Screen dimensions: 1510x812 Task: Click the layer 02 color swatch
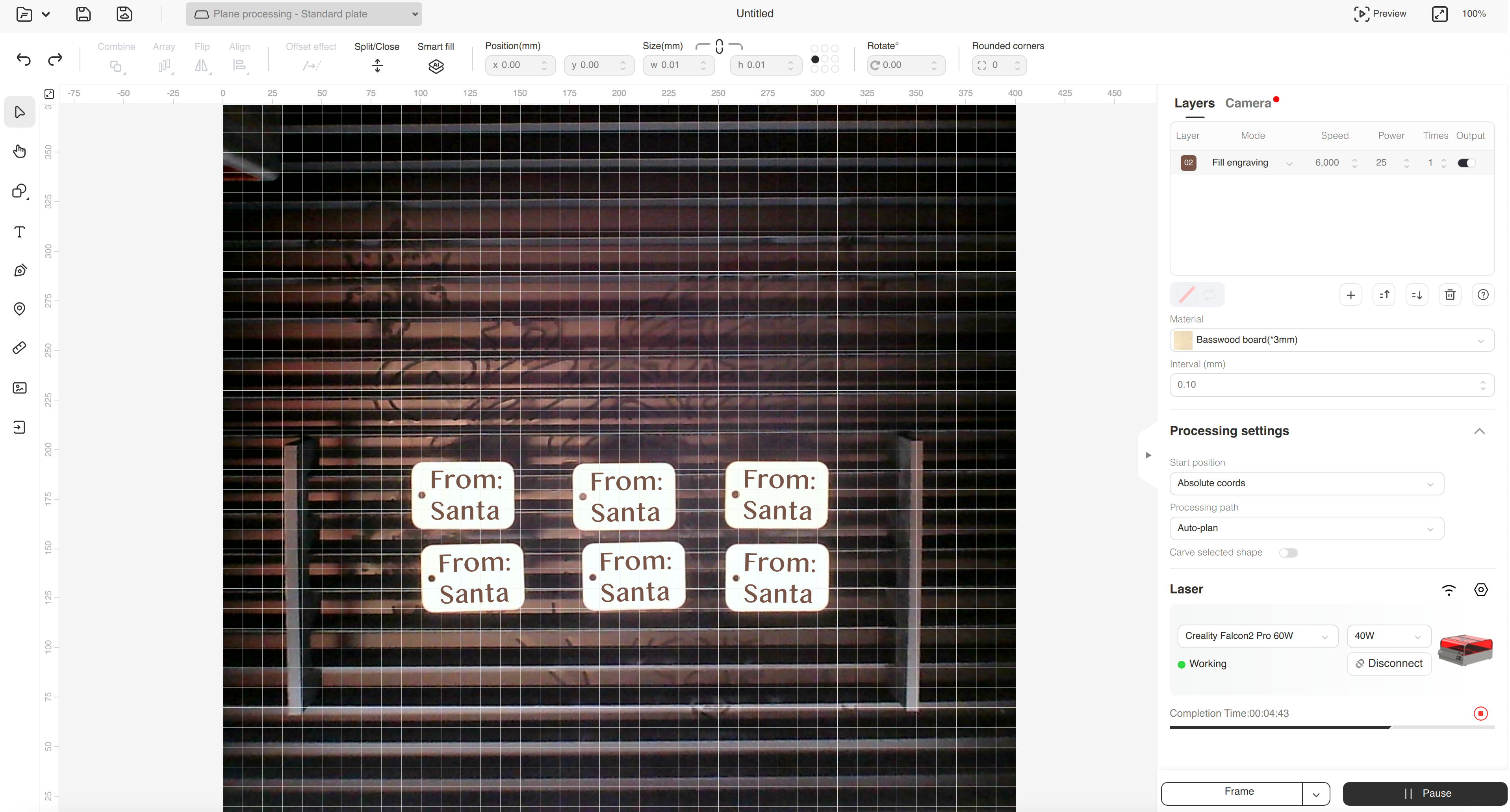click(x=1188, y=163)
